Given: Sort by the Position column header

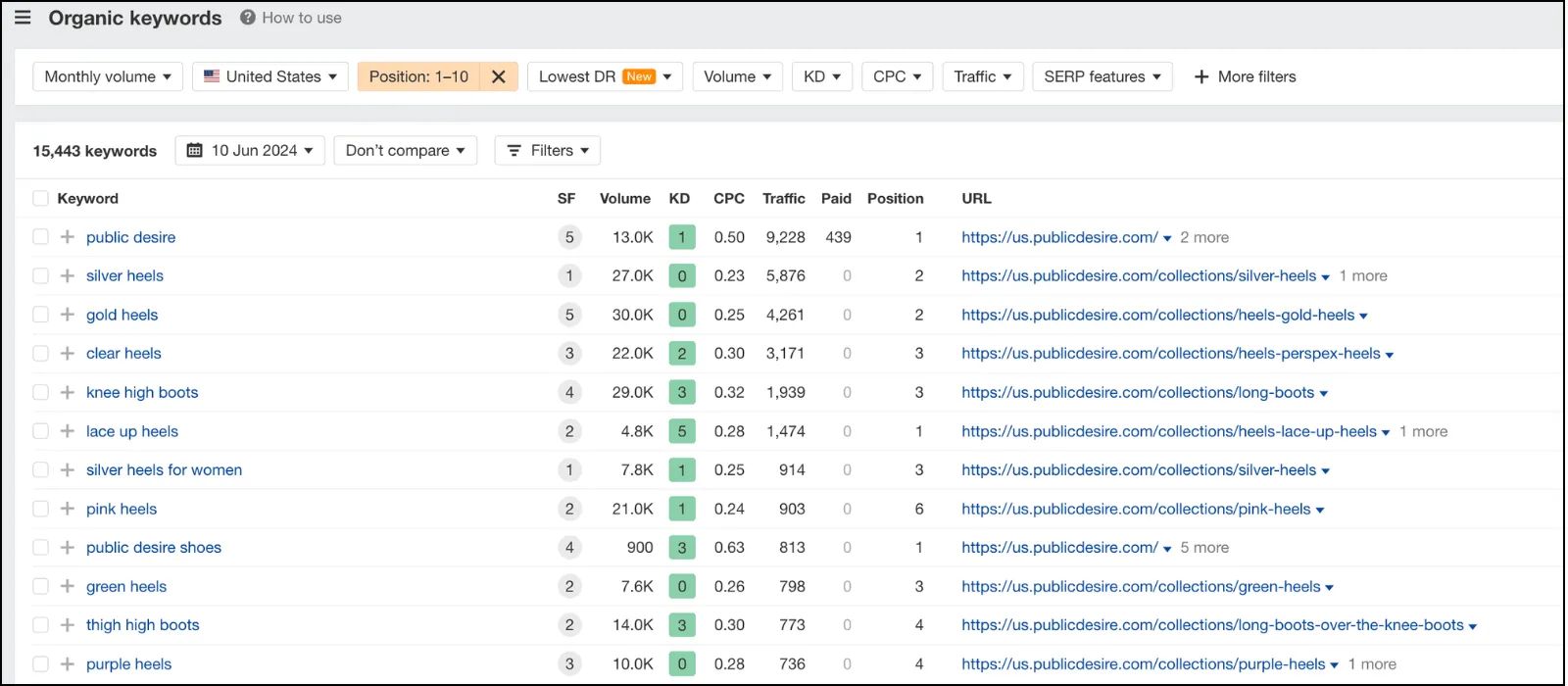Looking at the screenshot, I should [896, 198].
